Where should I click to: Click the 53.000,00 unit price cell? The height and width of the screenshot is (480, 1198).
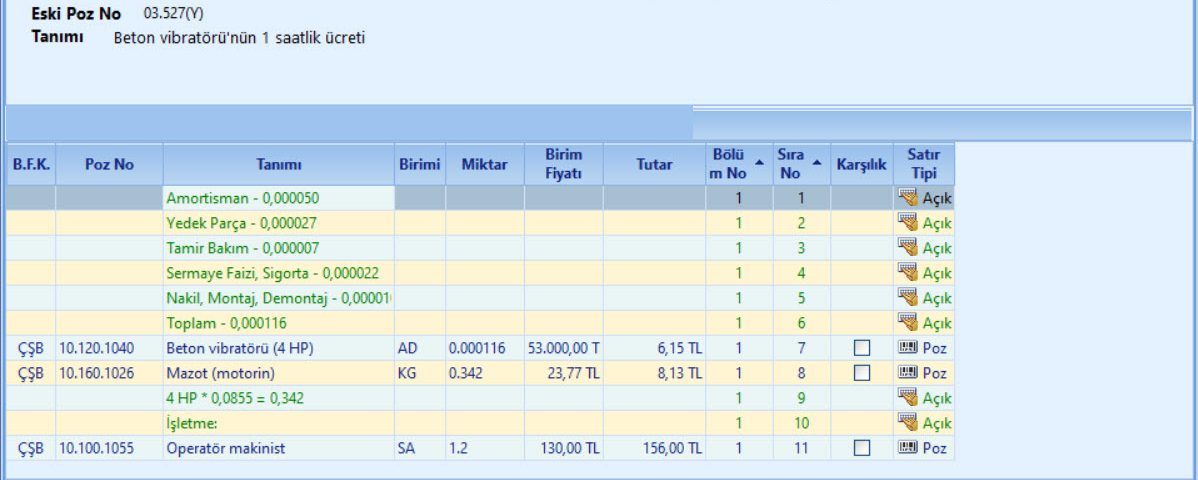click(x=563, y=348)
